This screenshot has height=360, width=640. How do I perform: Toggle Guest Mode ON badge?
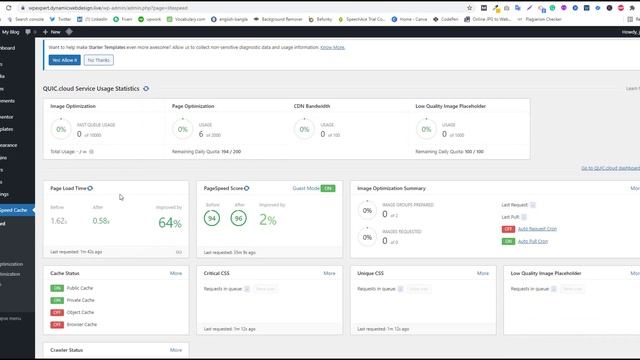tap(328, 188)
